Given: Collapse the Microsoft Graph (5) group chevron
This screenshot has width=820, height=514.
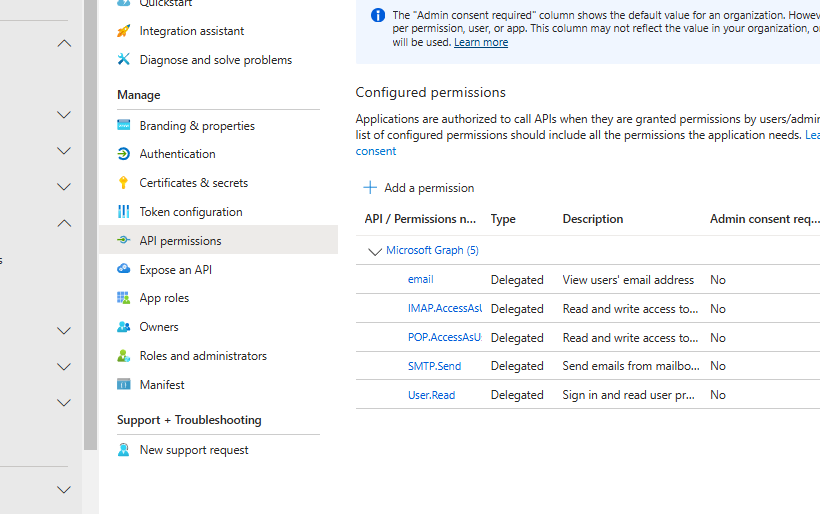Looking at the screenshot, I should (x=374, y=252).
